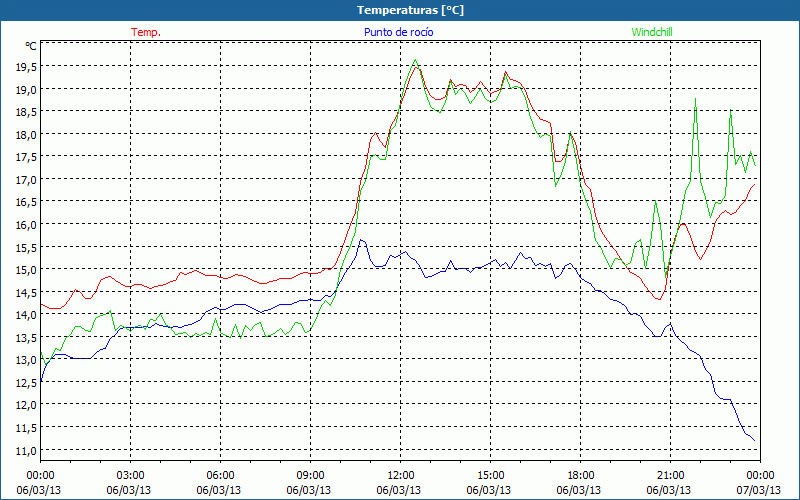Click the 13,0 y-axis value
Image resolution: width=800 pixels, height=500 pixels.
pyautogui.click(x=26, y=360)
